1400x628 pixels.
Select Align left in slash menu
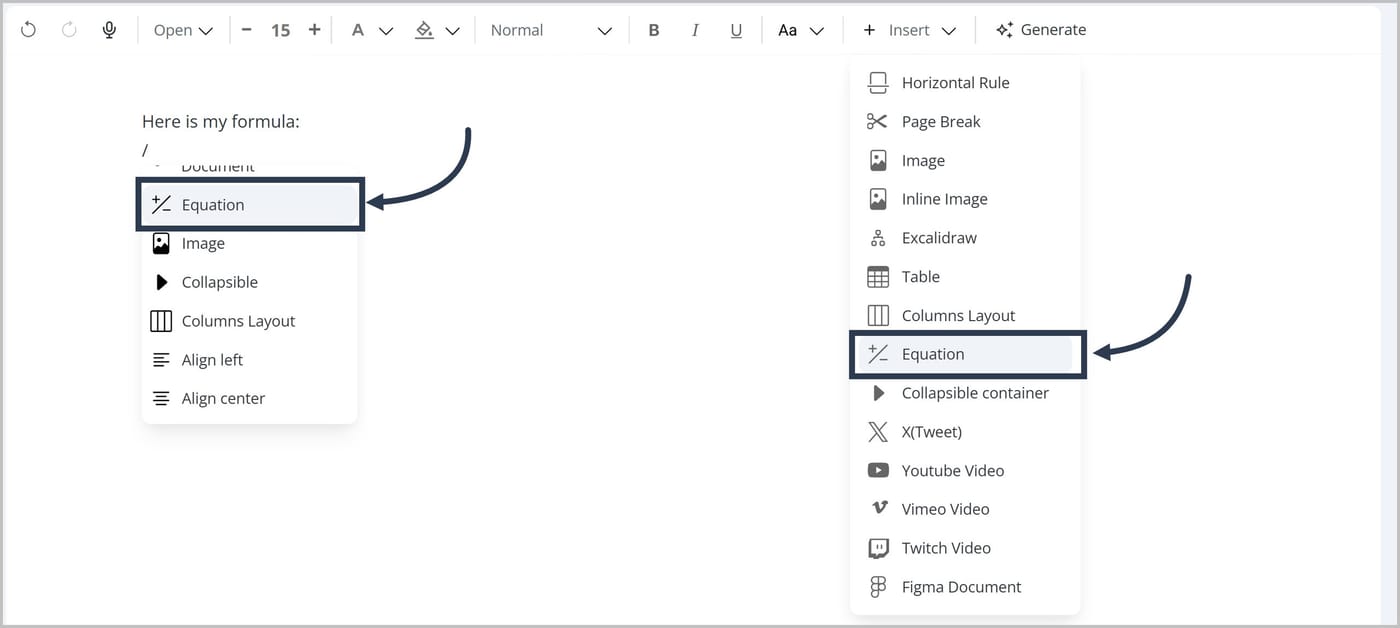coord(250,360)
